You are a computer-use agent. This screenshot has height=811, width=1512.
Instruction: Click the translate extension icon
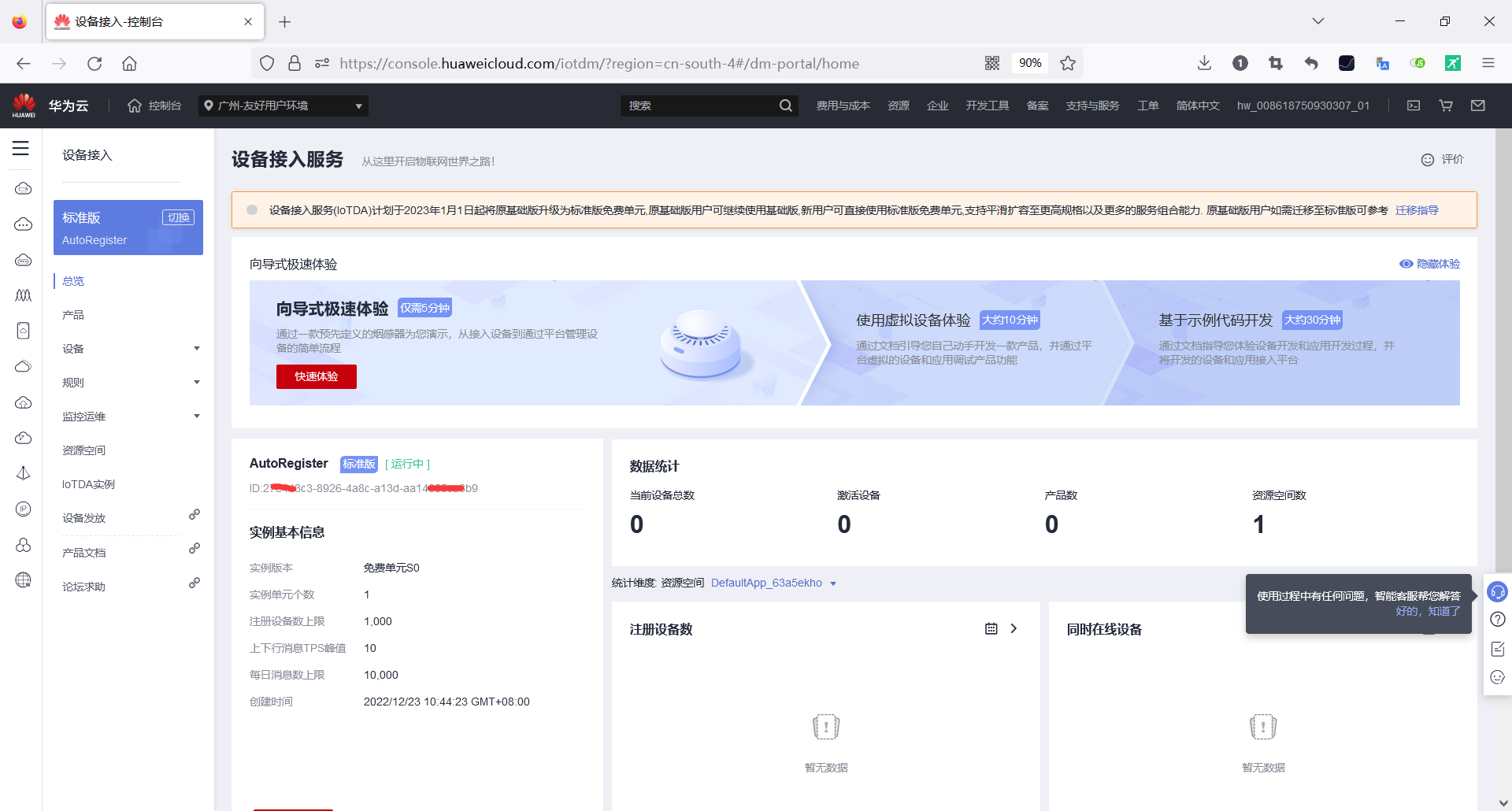click(1382, 63)
